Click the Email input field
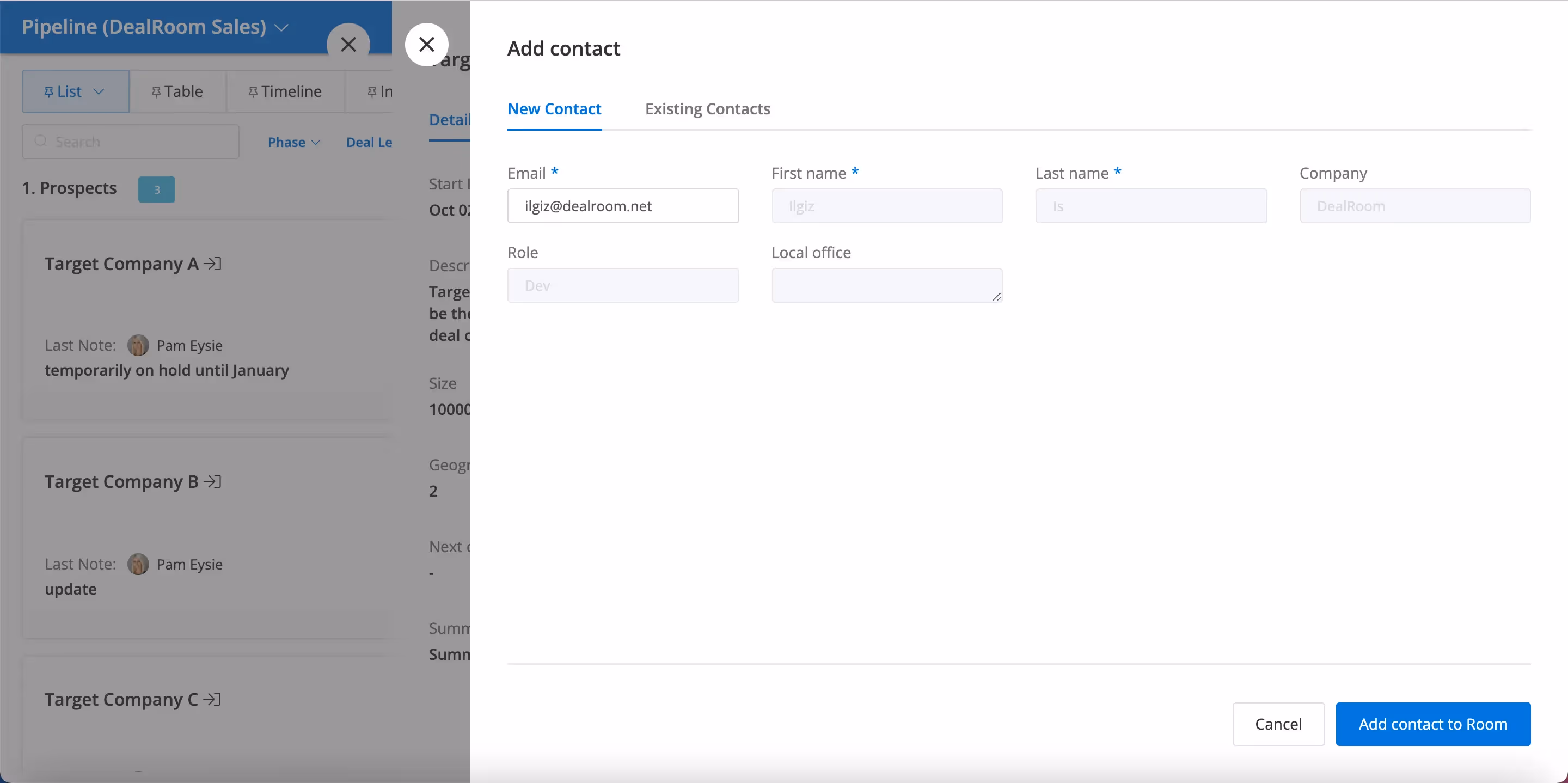Screen dimensions: 1568x783 pyautogui.click(x=623, y=206)
